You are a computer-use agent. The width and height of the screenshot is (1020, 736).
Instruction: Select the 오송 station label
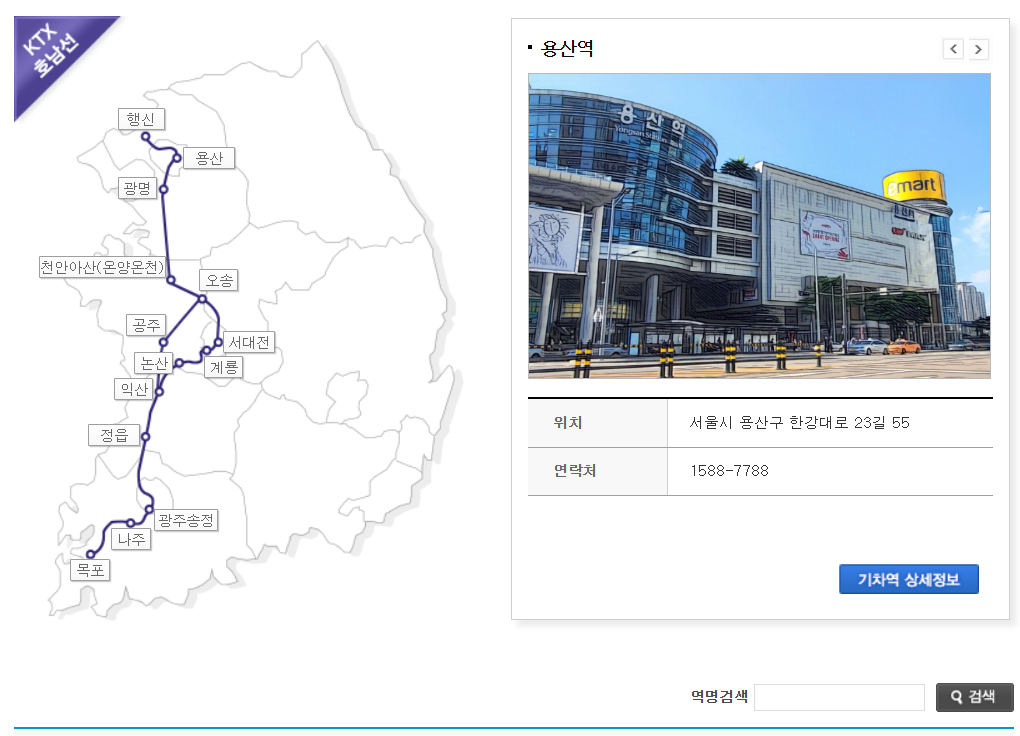219,280
